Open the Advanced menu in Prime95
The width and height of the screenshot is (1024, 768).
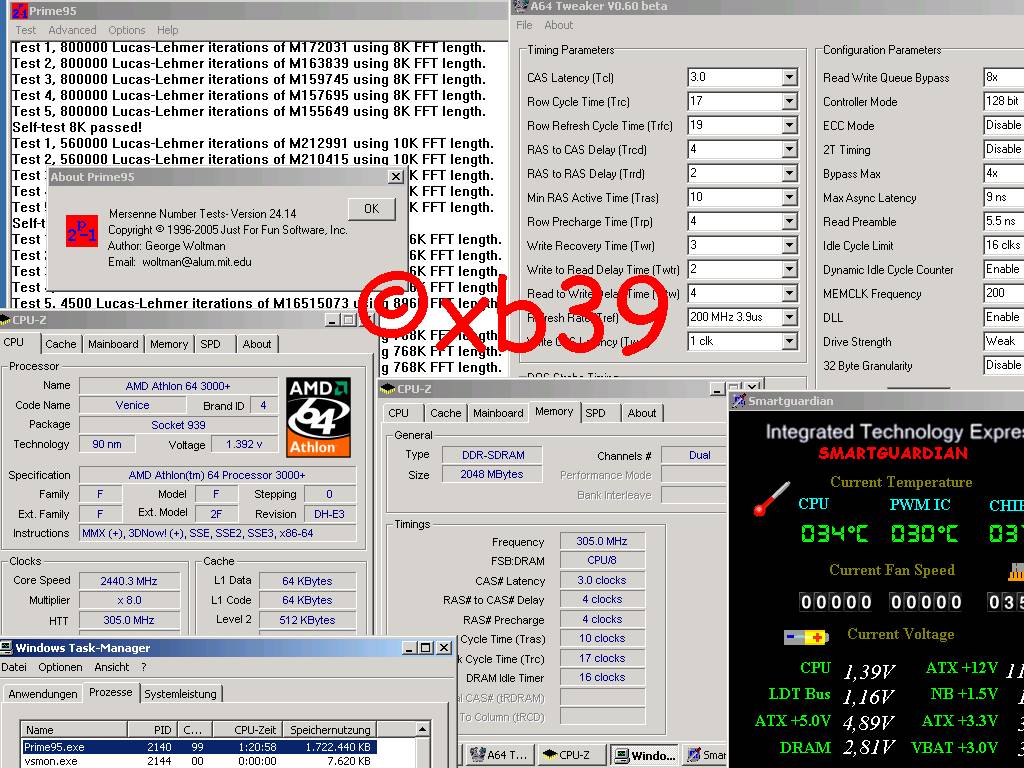[x=72, y=30]
